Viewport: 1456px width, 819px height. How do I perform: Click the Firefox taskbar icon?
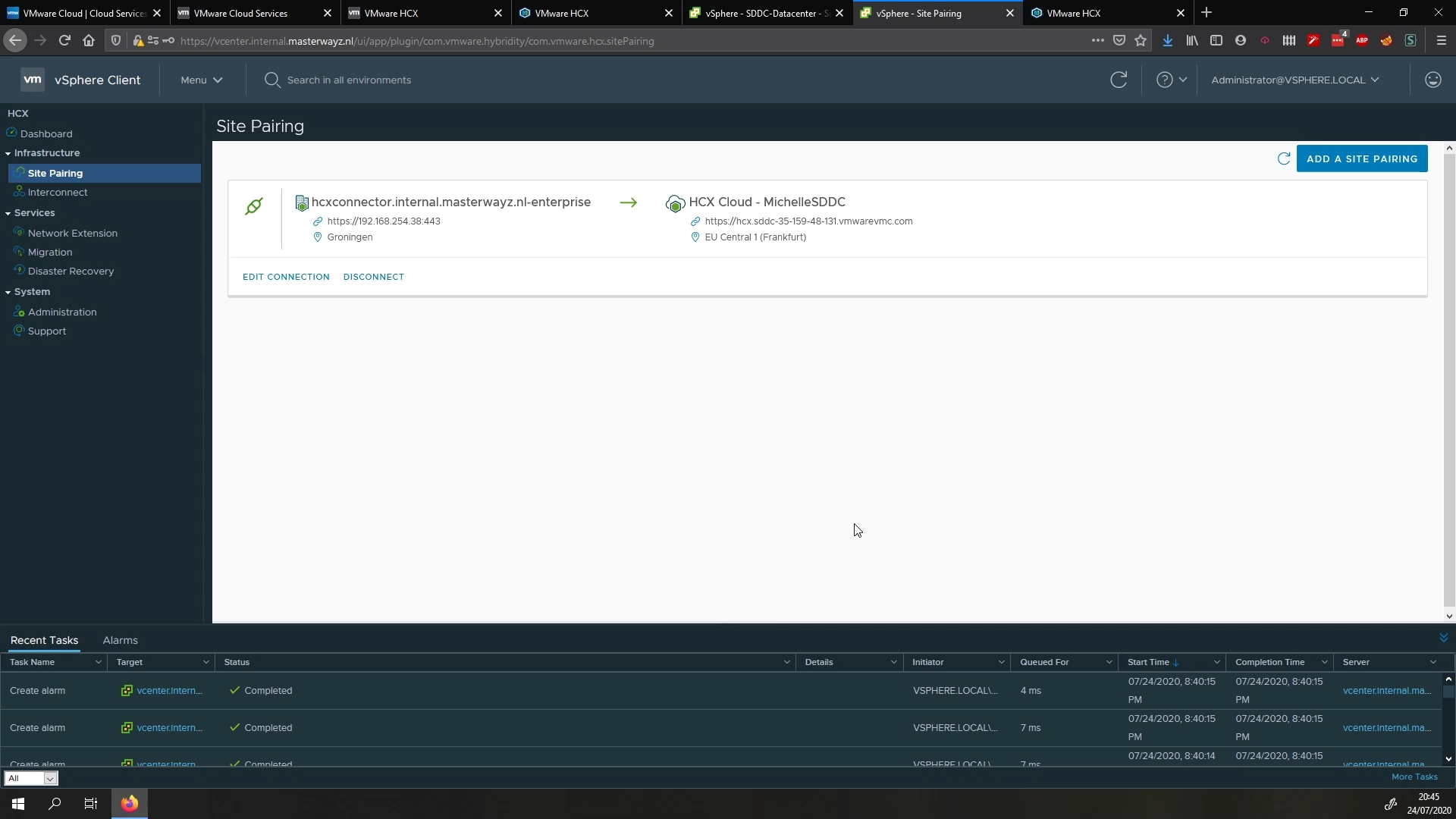130,804
